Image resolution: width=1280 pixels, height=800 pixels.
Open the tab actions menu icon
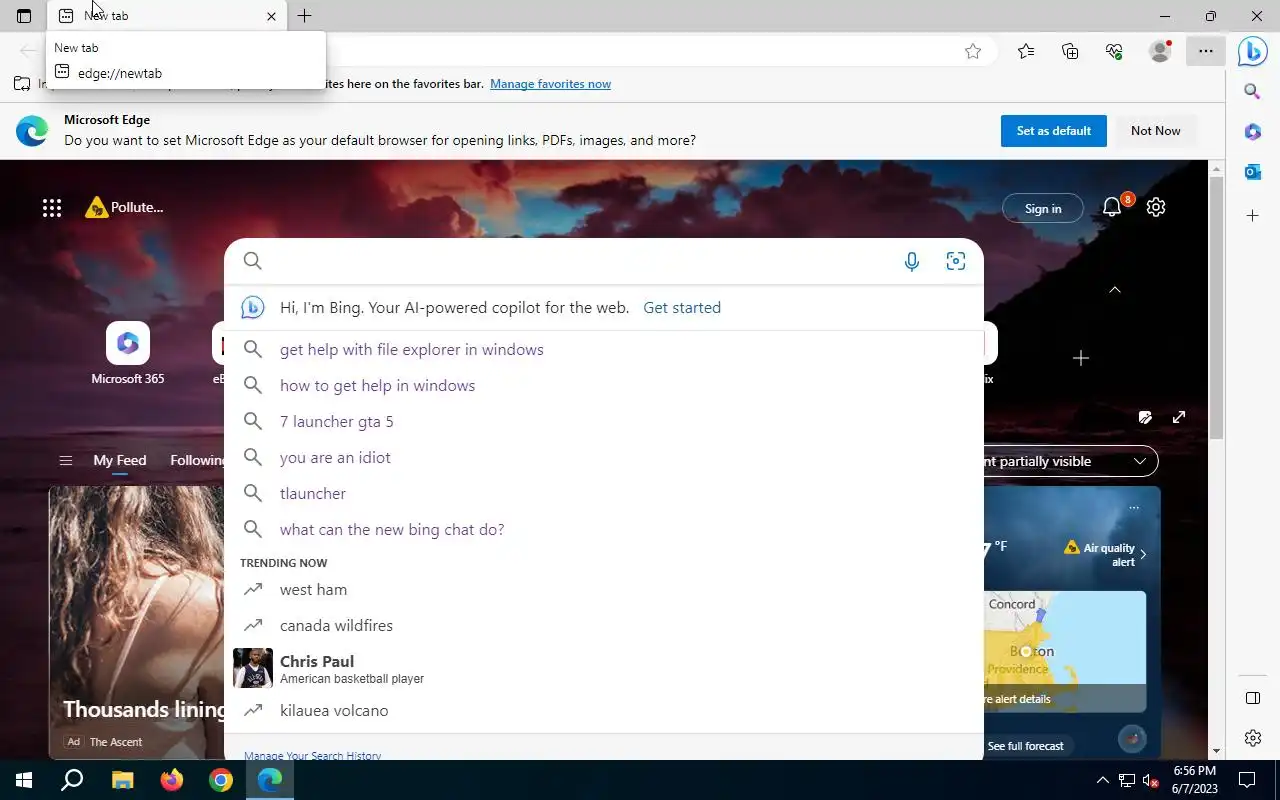tap(24, 16)
